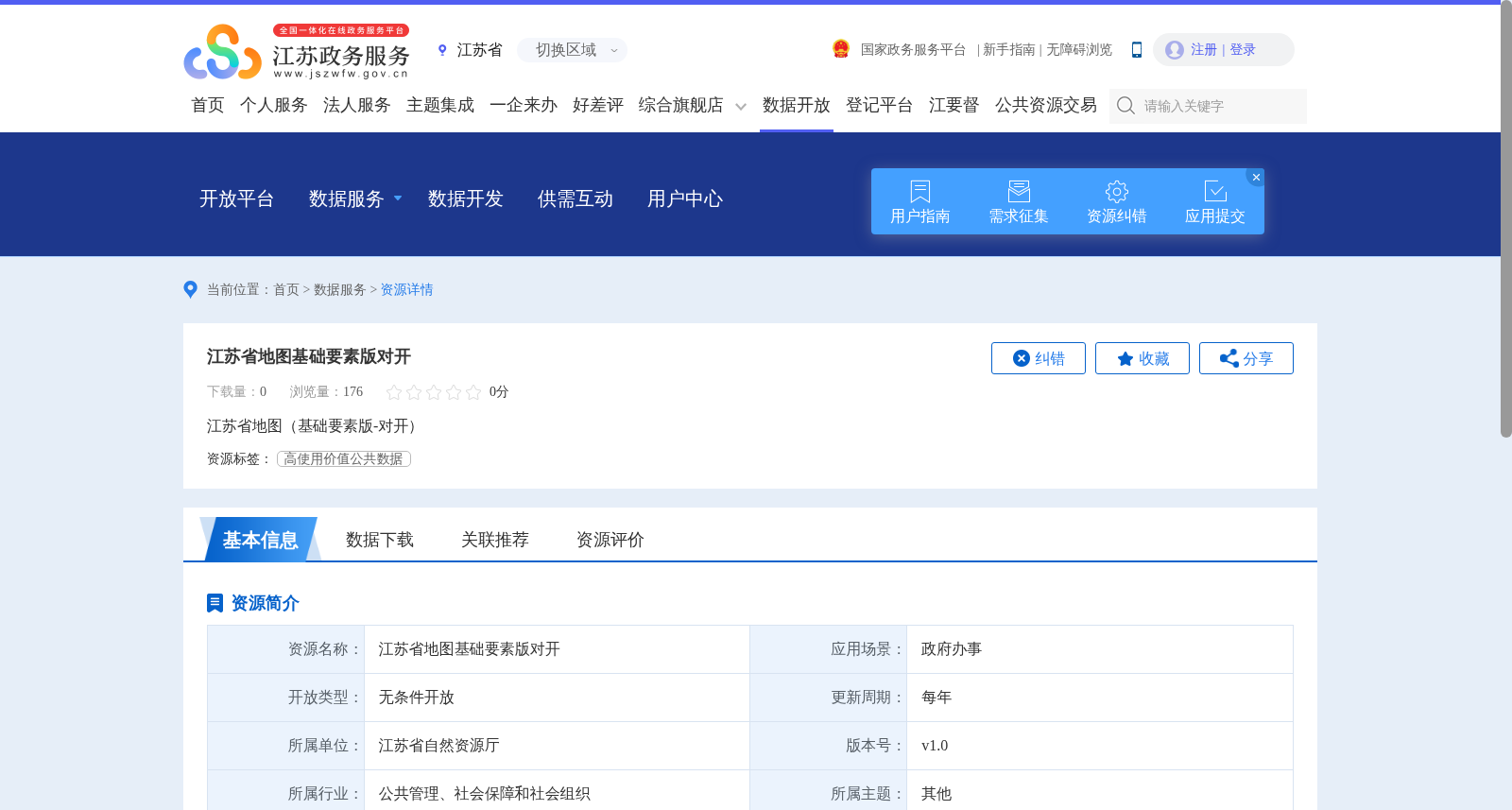
Task: Open the 个人服务 menu item
Action: pyautogui.click(x=274, y=105)
